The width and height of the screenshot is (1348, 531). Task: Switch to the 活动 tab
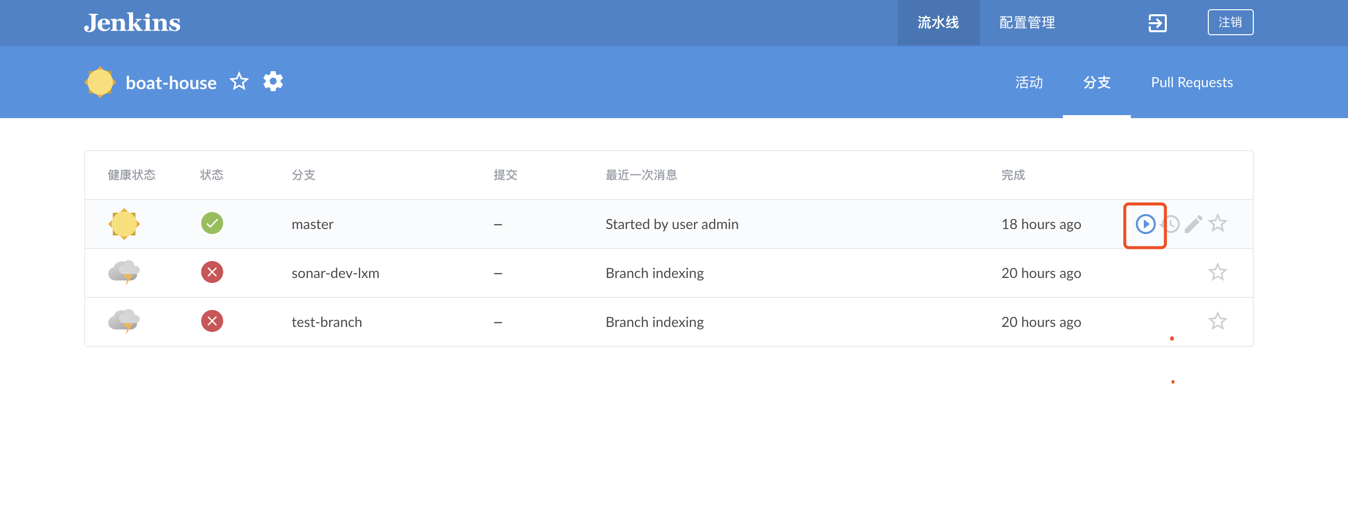click(x=1029, y=82)
